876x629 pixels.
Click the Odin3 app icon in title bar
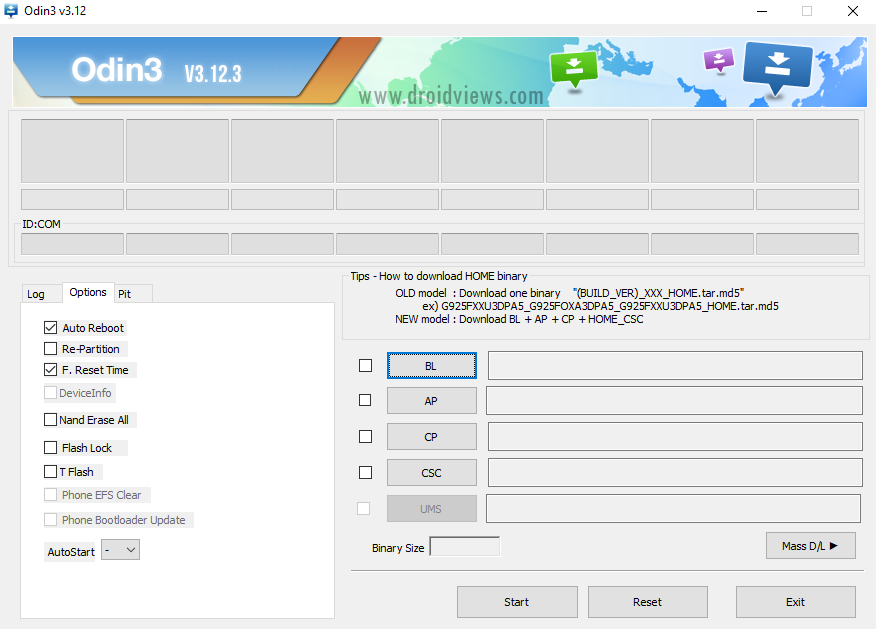pos(11,11)
